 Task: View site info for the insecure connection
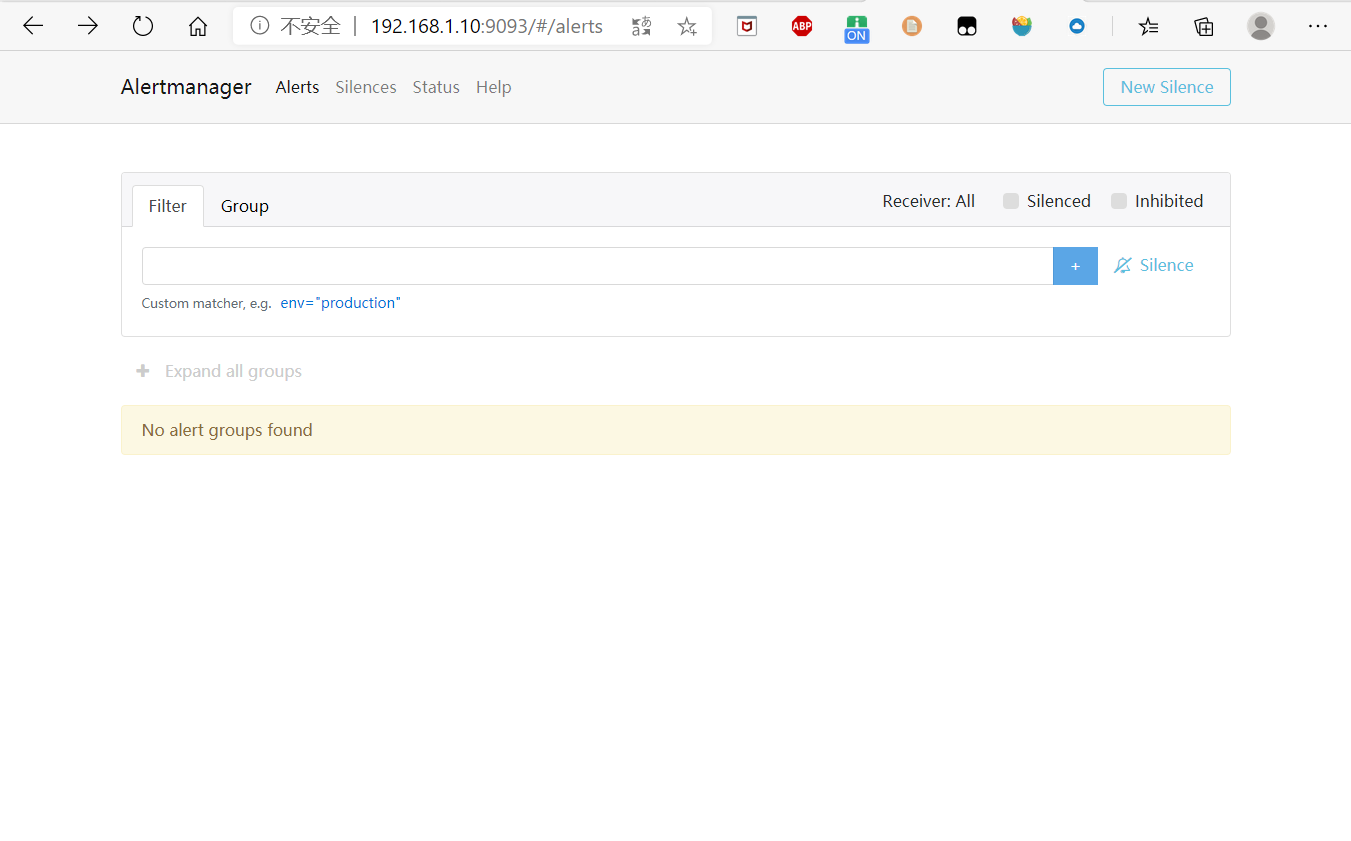(260, 26)
